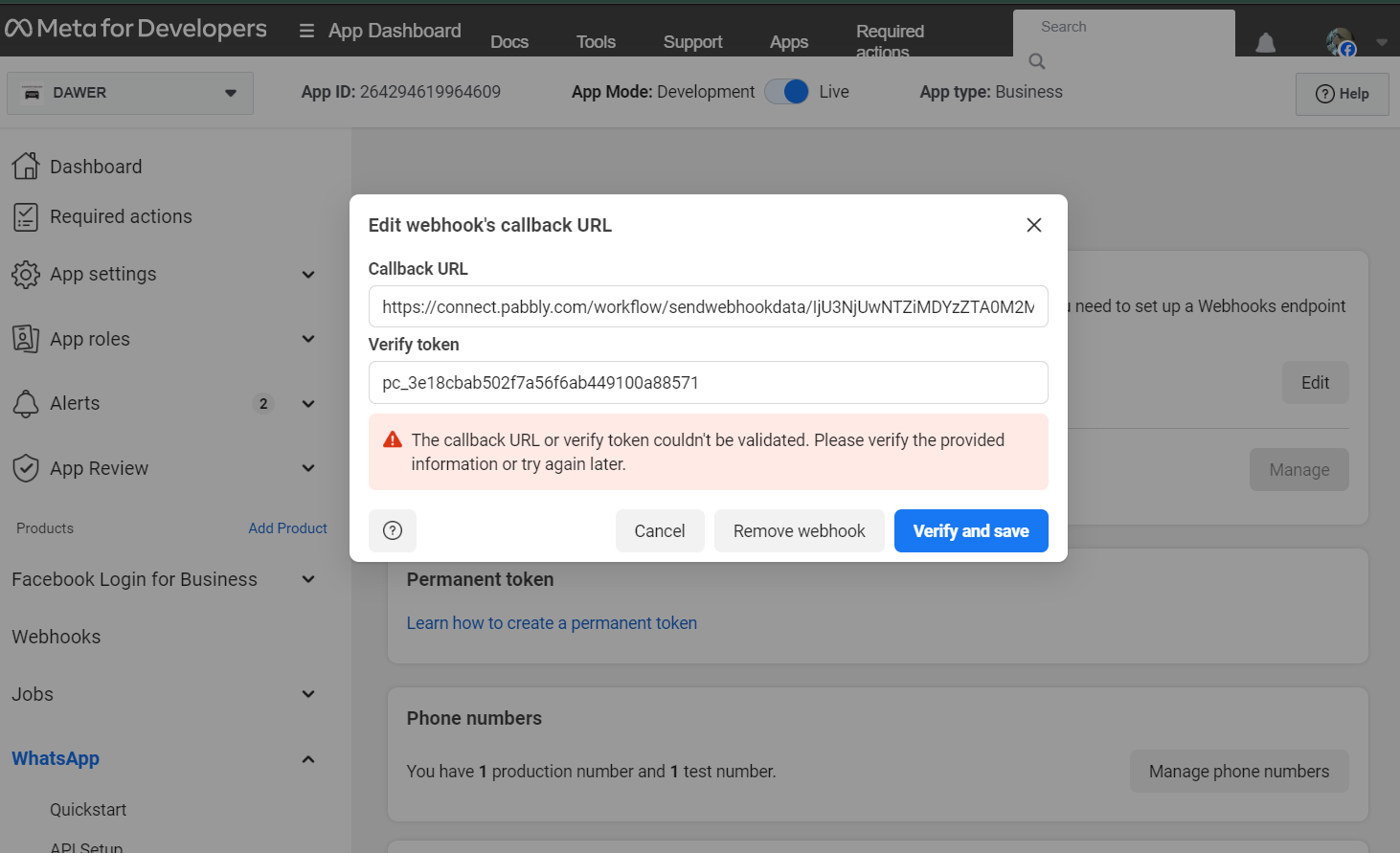Click the App settings gear icon
1400x853 pixels.
(x=26, y=274)
